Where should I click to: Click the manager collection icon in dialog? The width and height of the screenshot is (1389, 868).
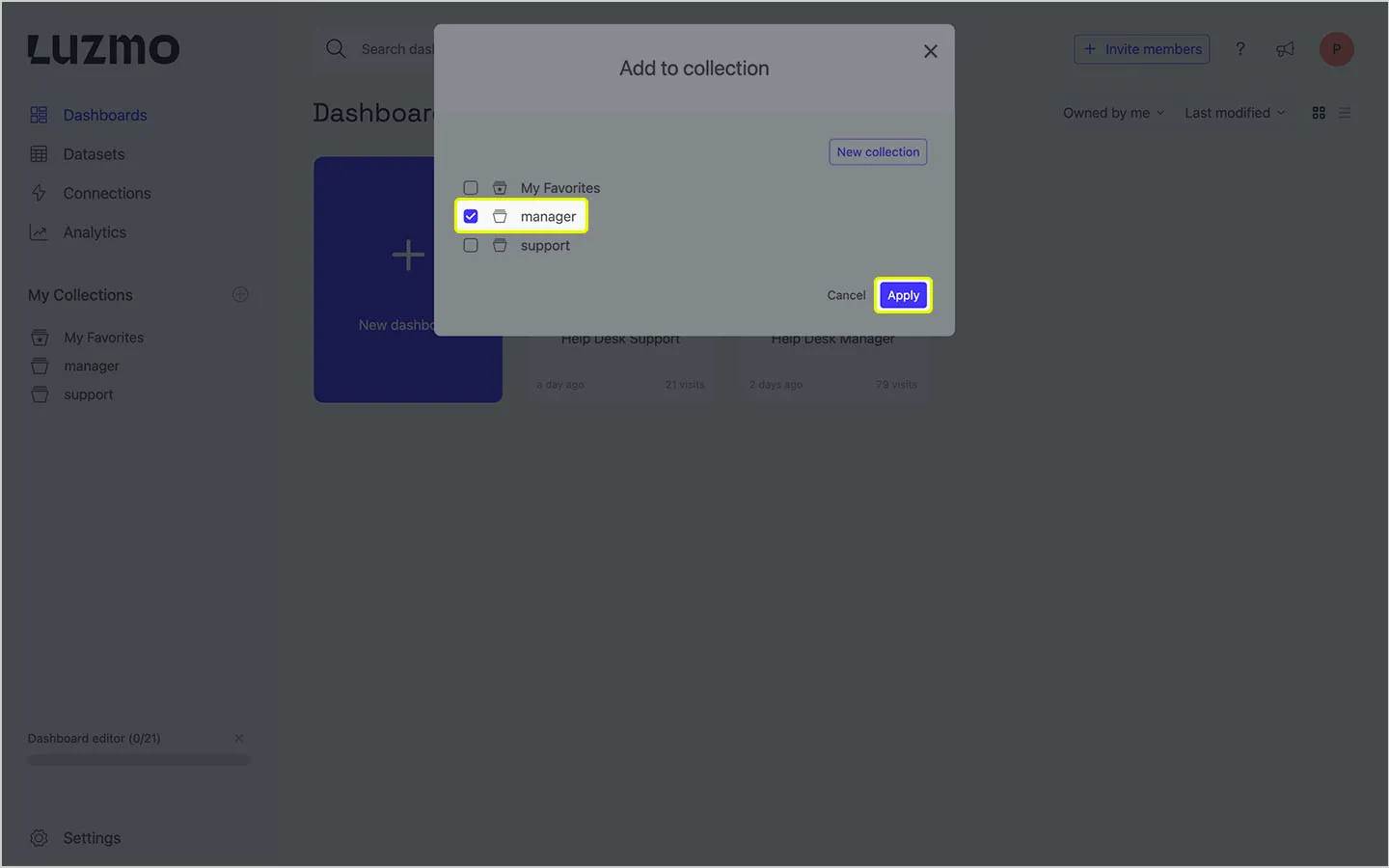pyautogui.click(x=500, y=217)
